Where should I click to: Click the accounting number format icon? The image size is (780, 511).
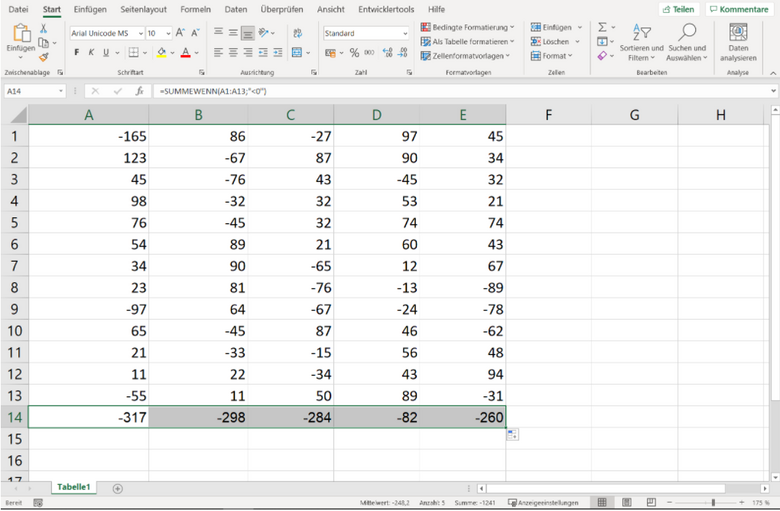[x=330, y=53]
